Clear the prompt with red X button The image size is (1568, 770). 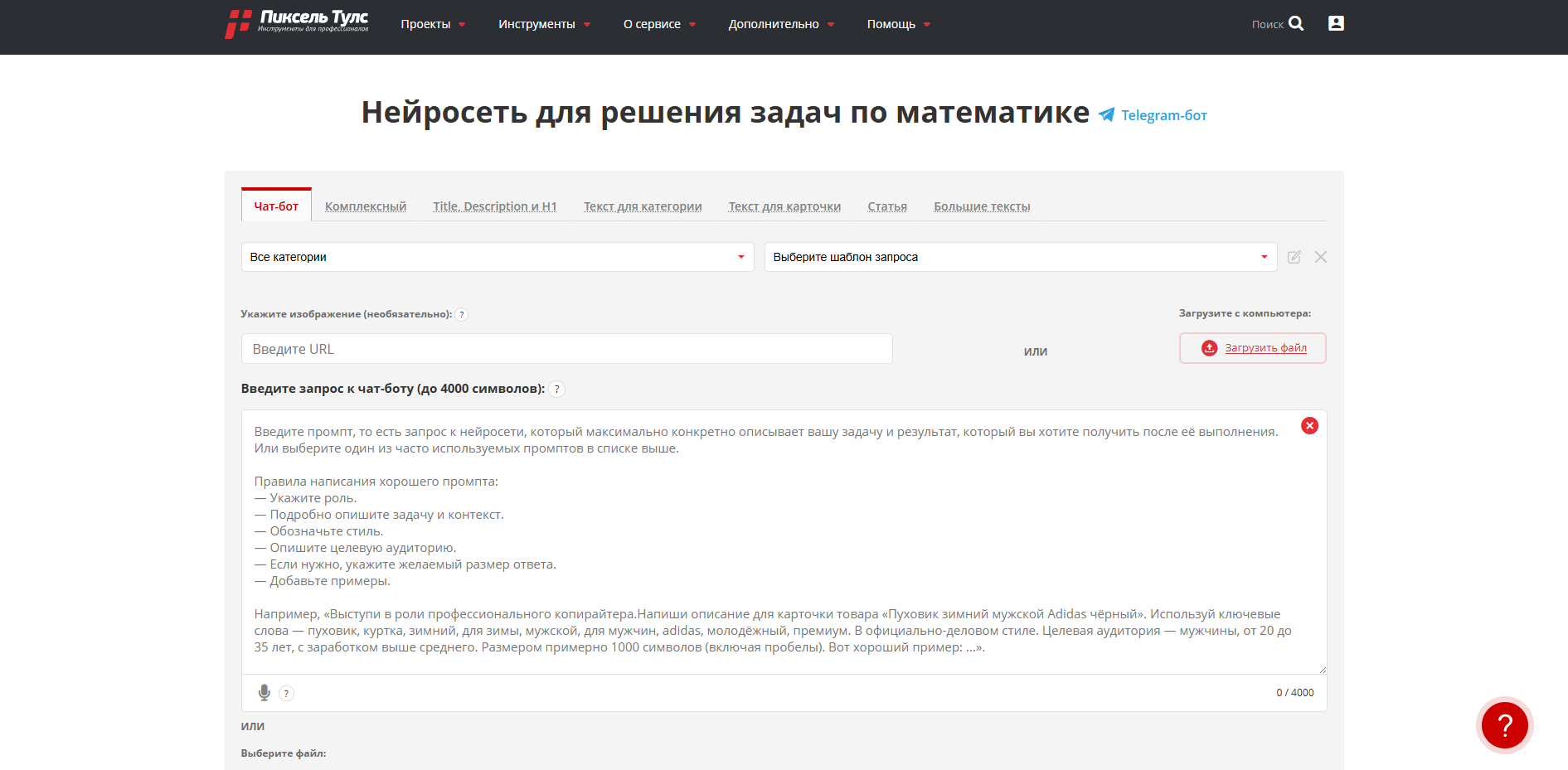[x=1309, y=426]
